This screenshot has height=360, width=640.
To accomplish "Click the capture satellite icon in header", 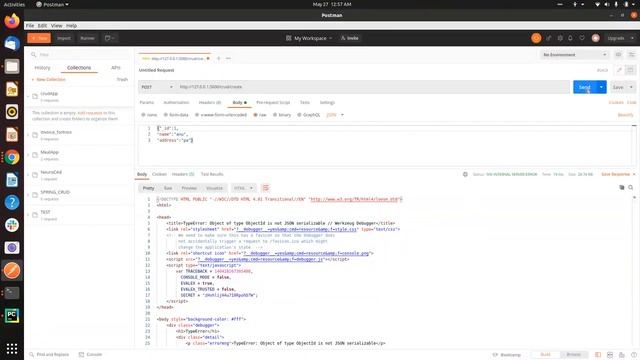I will pos(549,38).
